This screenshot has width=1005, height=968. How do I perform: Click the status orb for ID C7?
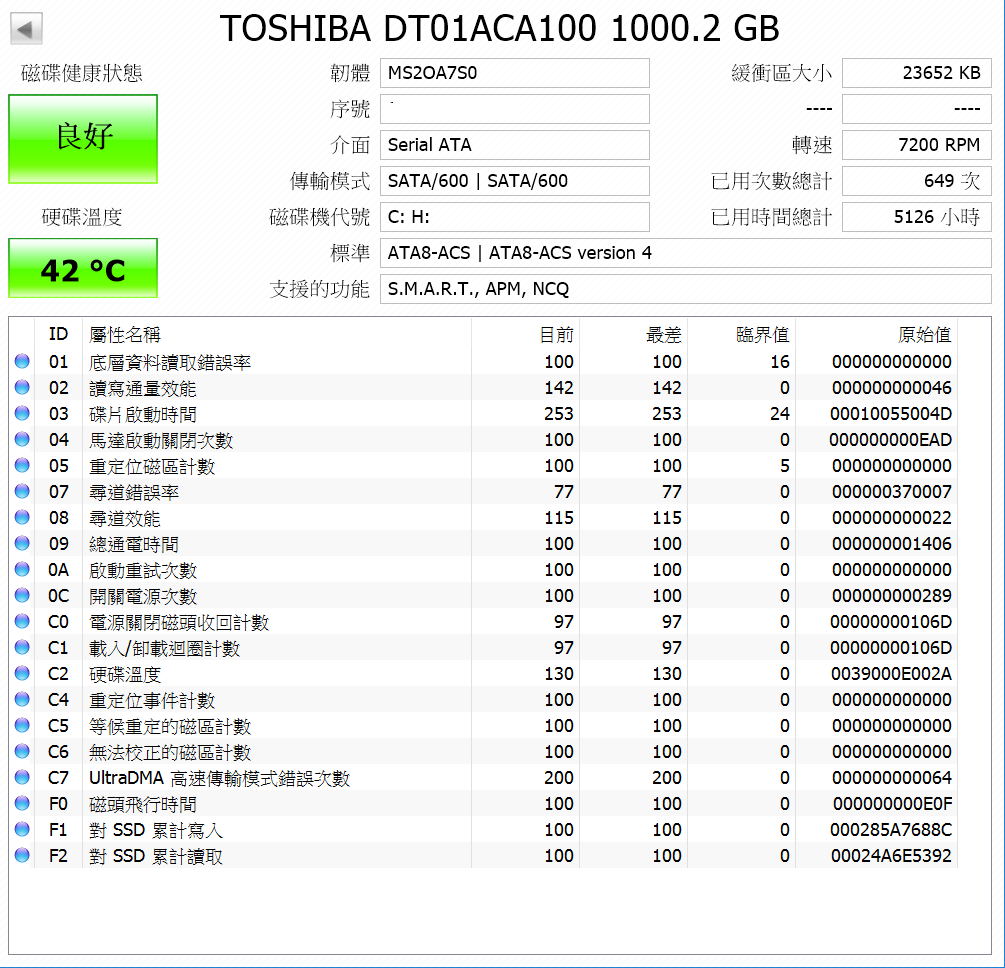22,777
